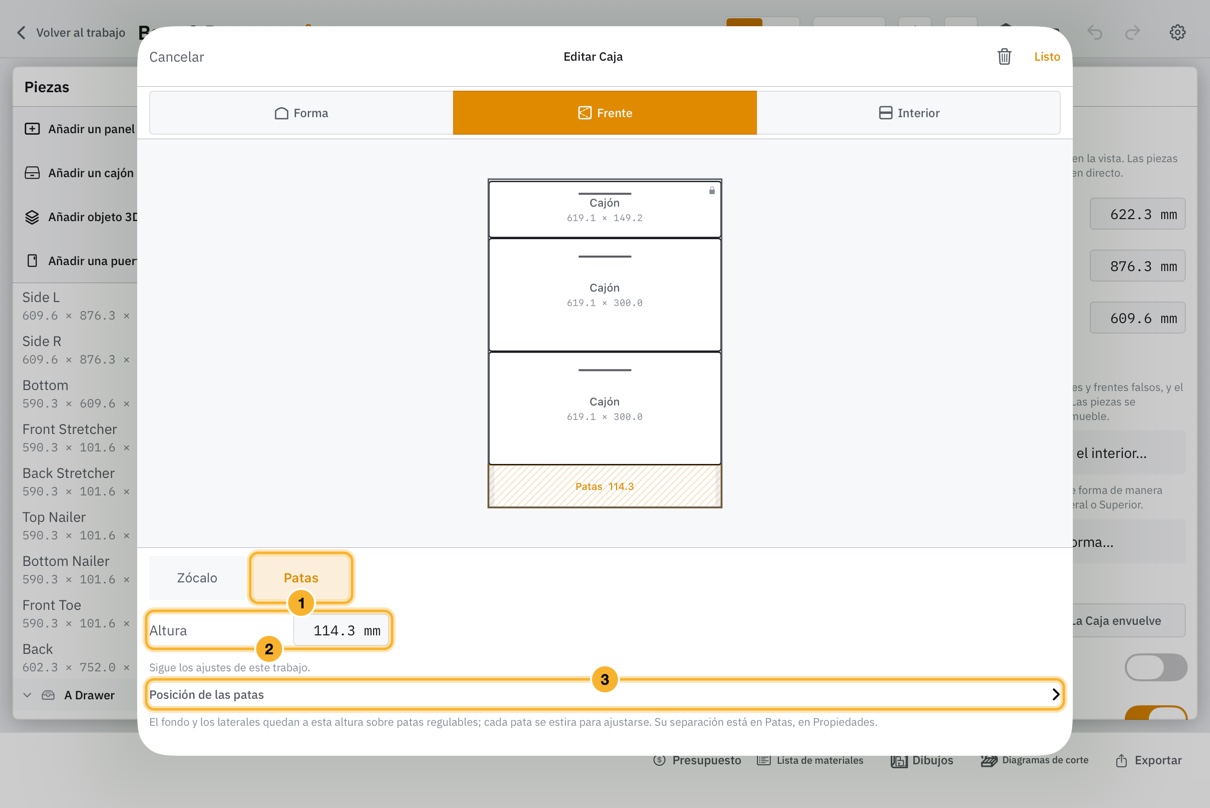
Task: Expand Posición de las patas row
Action: (604, 694)
